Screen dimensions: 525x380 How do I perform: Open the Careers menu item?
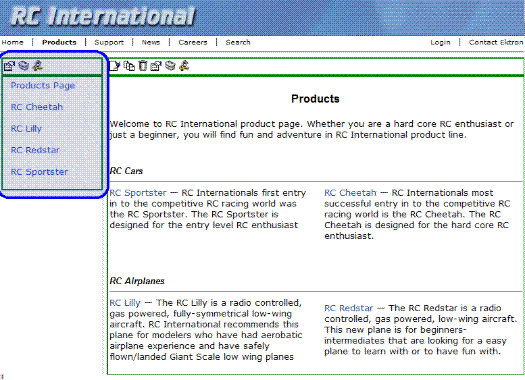click(193, 43)
